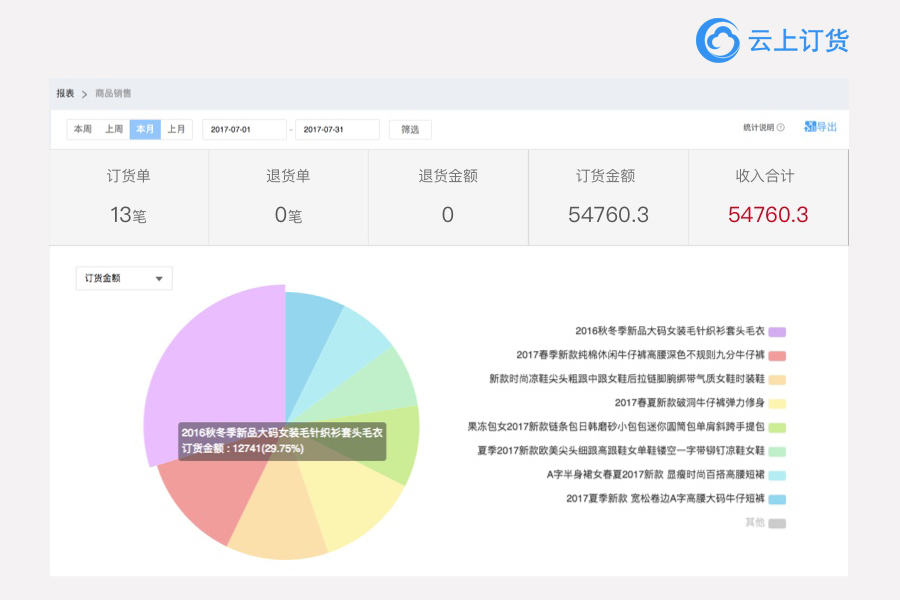Open the 统计说明 link
The height and width of the screenshot is (600, 900).
coord(759,127)
